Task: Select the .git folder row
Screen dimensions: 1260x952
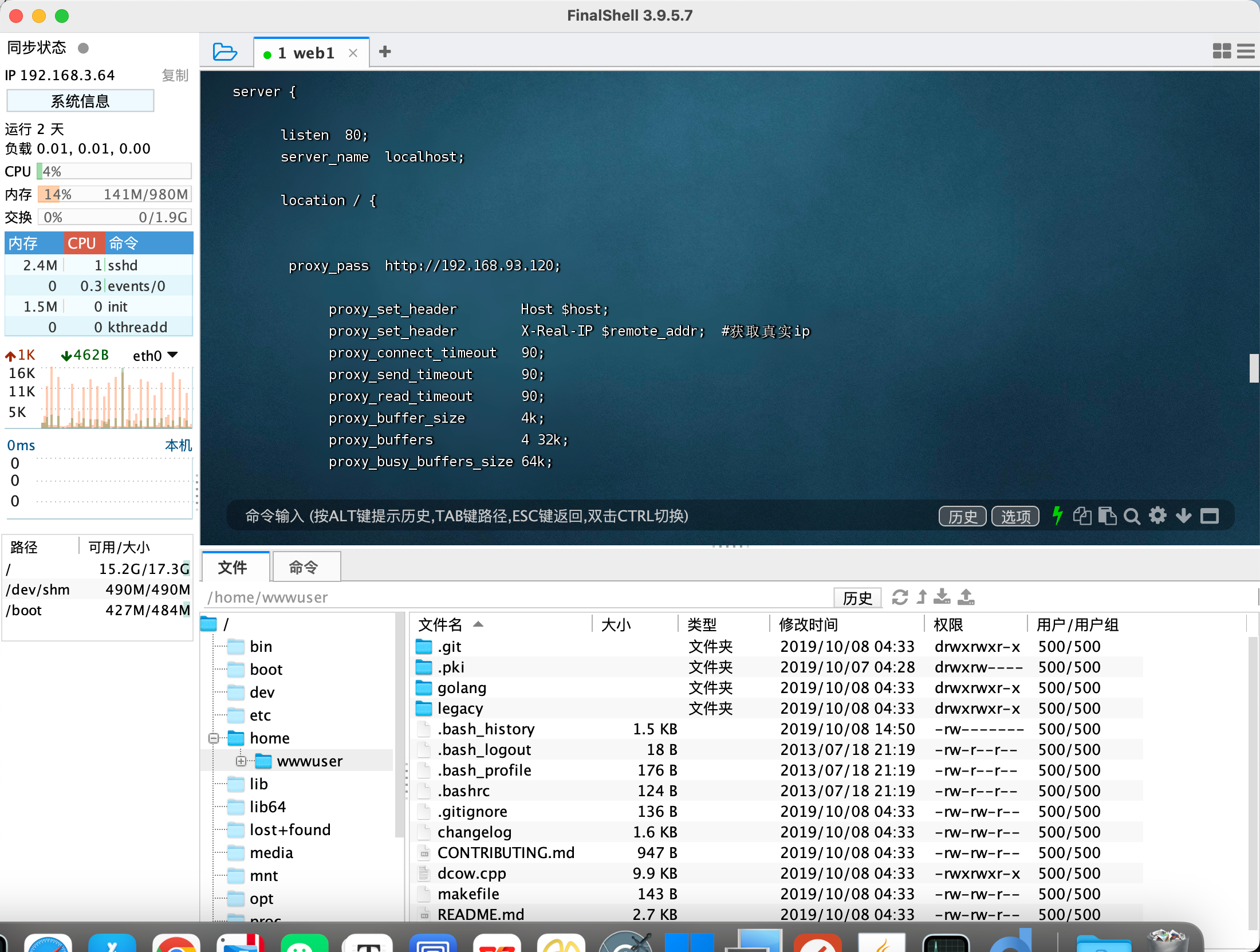Action: point(778,646)
